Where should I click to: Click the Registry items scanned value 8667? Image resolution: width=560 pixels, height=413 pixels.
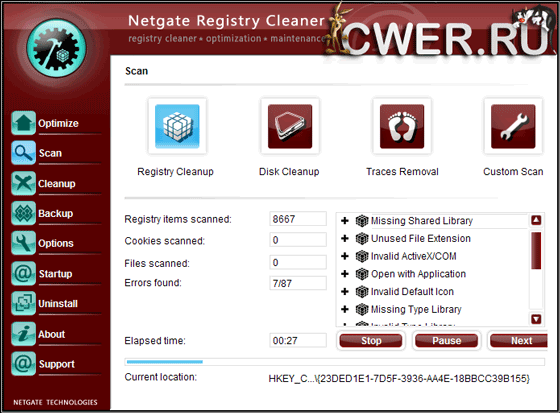(298, 219)
